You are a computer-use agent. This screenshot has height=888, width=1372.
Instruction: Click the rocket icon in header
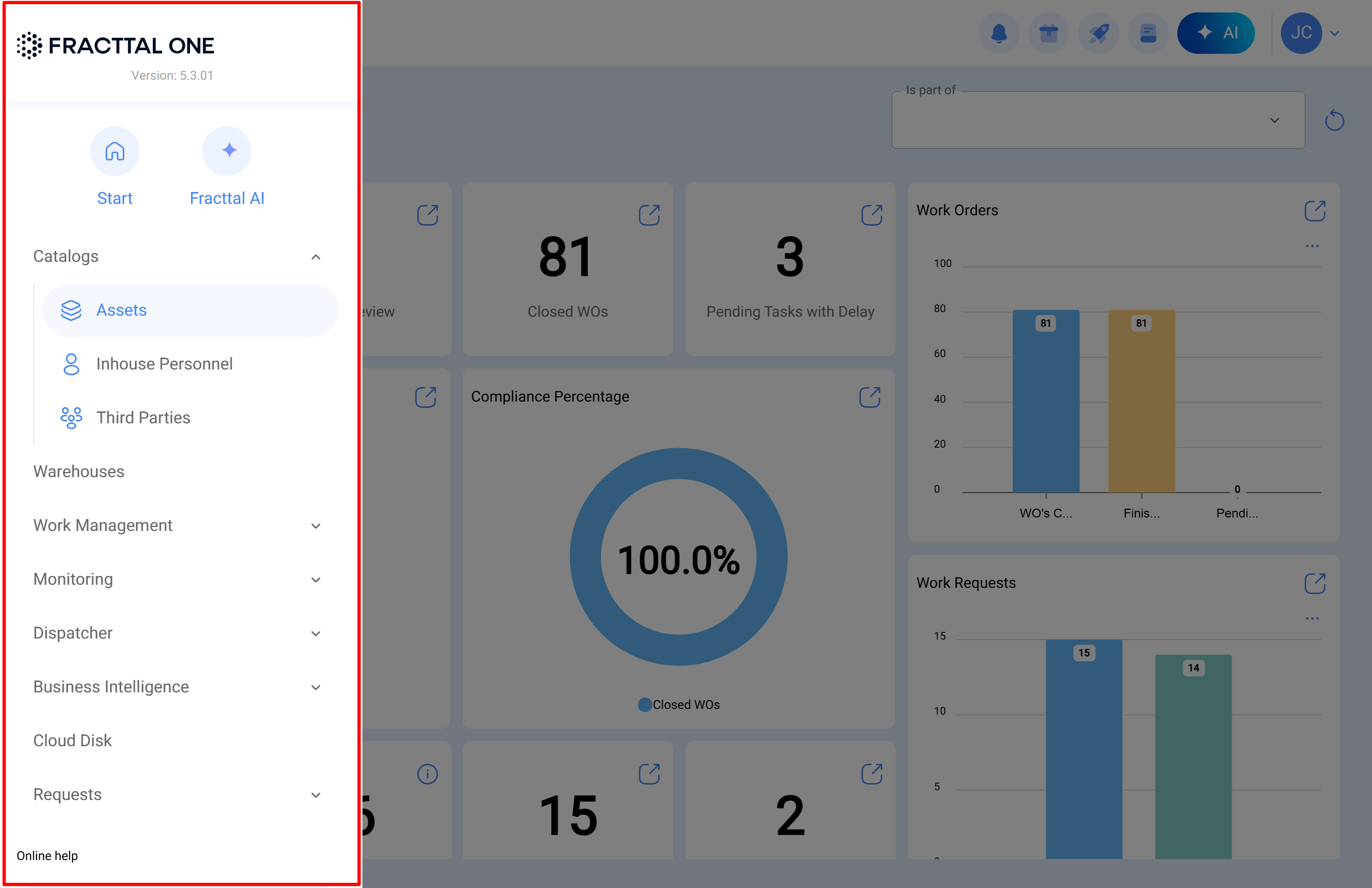click(1098, 33)
